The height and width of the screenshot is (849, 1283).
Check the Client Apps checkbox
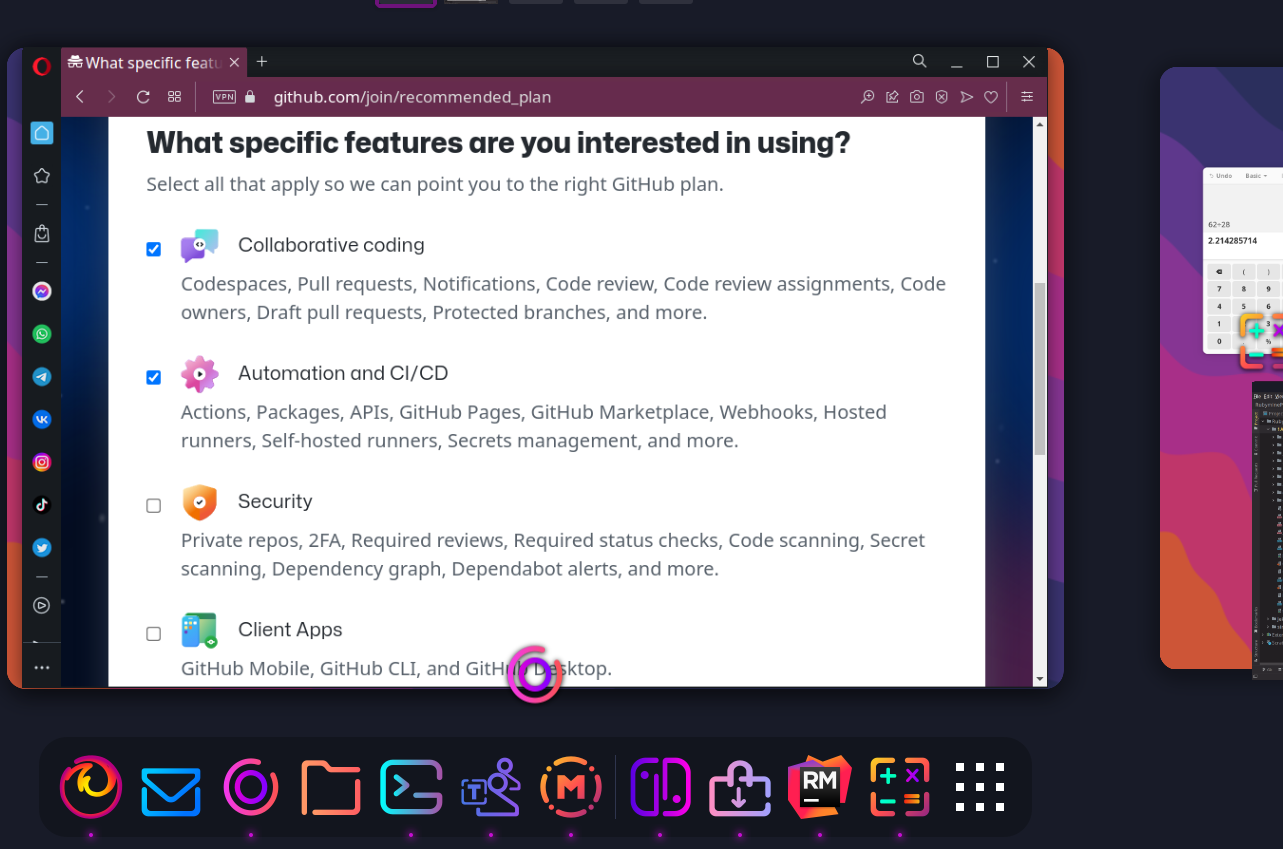pos(153,633)
